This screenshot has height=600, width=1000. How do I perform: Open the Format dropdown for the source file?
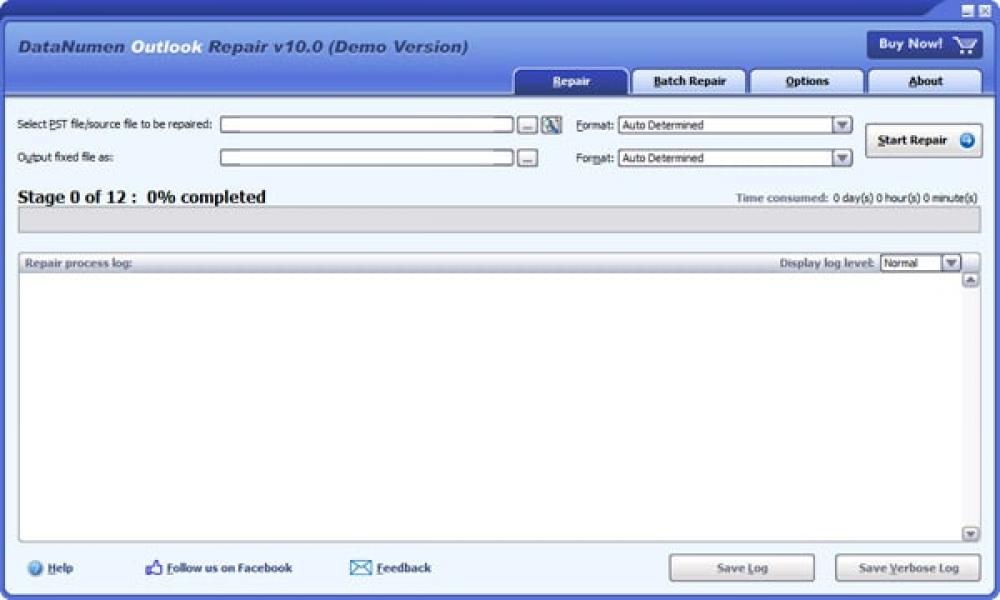pyautogui.click(x=841, y=124)
